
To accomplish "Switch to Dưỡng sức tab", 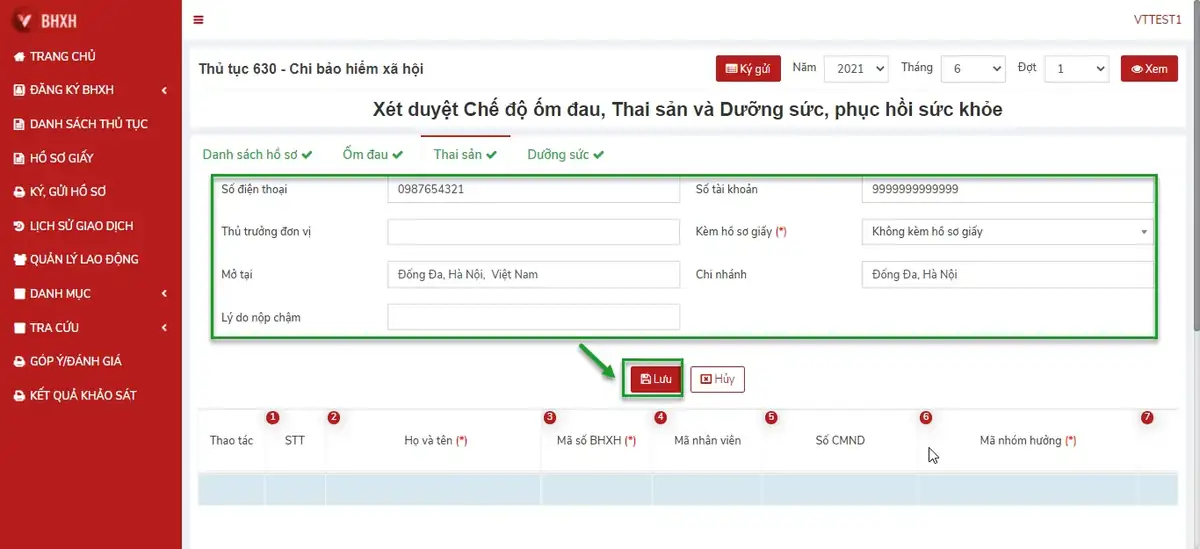I will [x=566, y=155].
